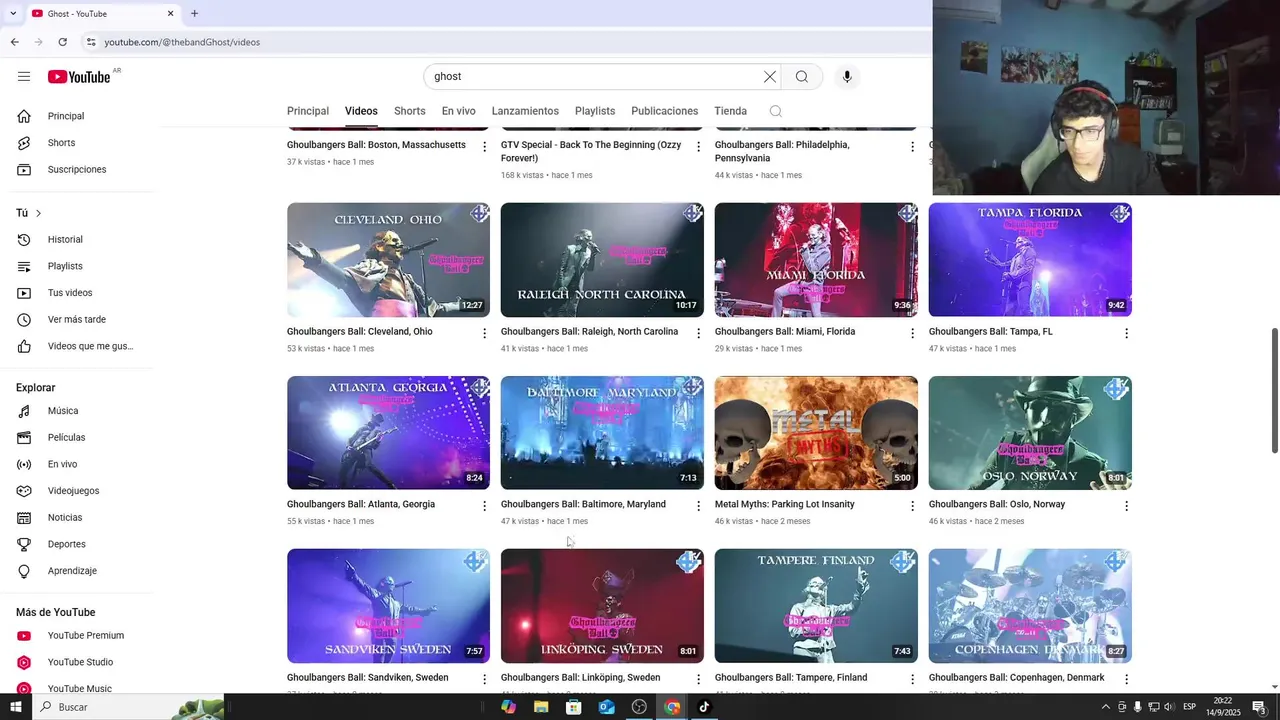Play the Tampa Florida video thumbnail
Viewport: 1280px width, 720px height.
pyautogui.click(x=1030, y=260)
